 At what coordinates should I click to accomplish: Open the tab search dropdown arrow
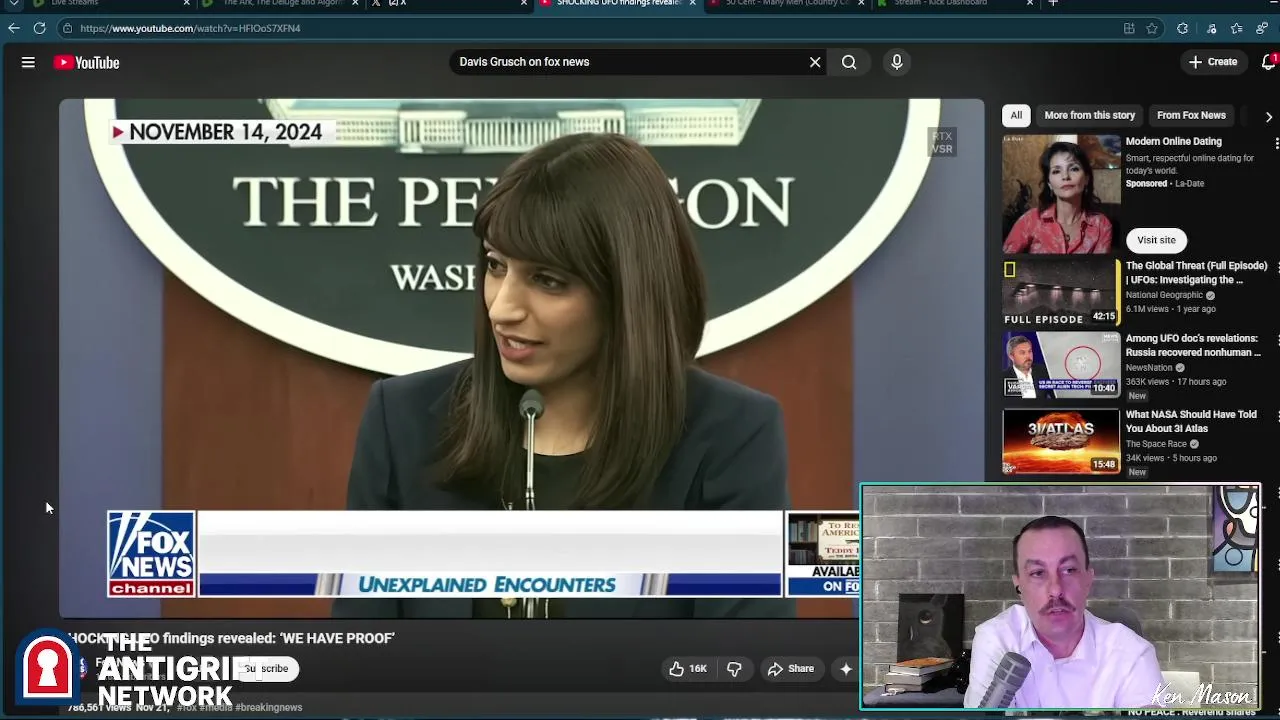coord(13,4)
